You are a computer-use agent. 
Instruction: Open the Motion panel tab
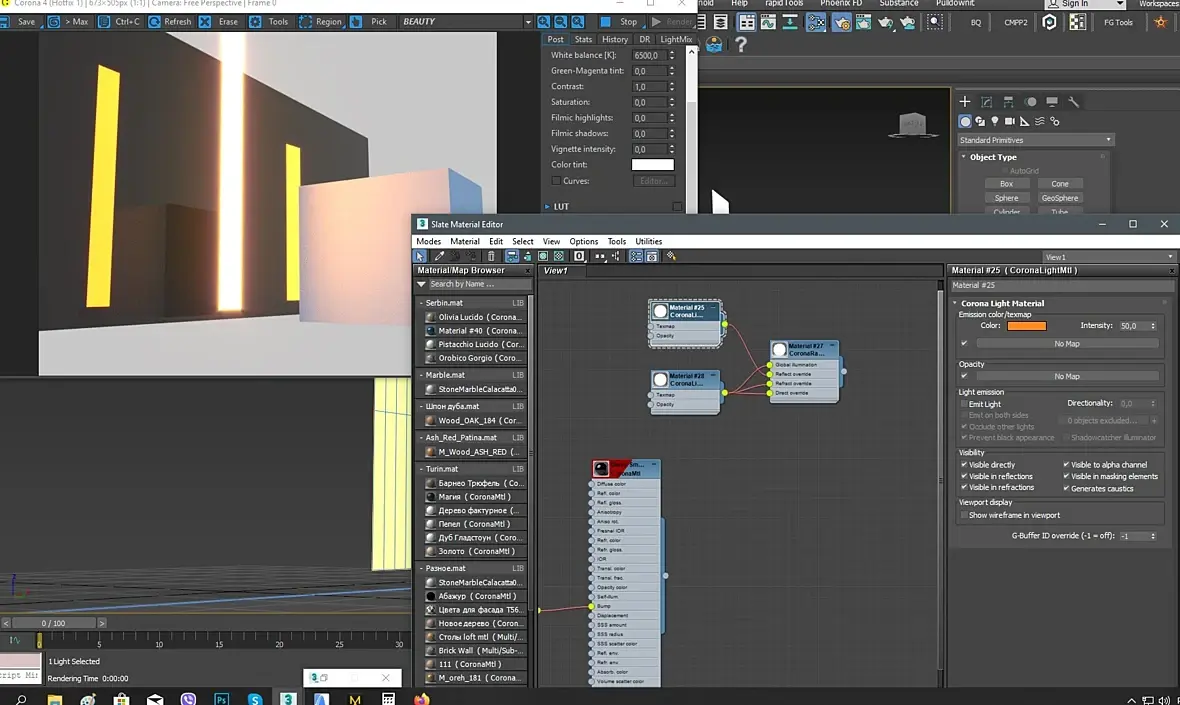click(1030, 102)
